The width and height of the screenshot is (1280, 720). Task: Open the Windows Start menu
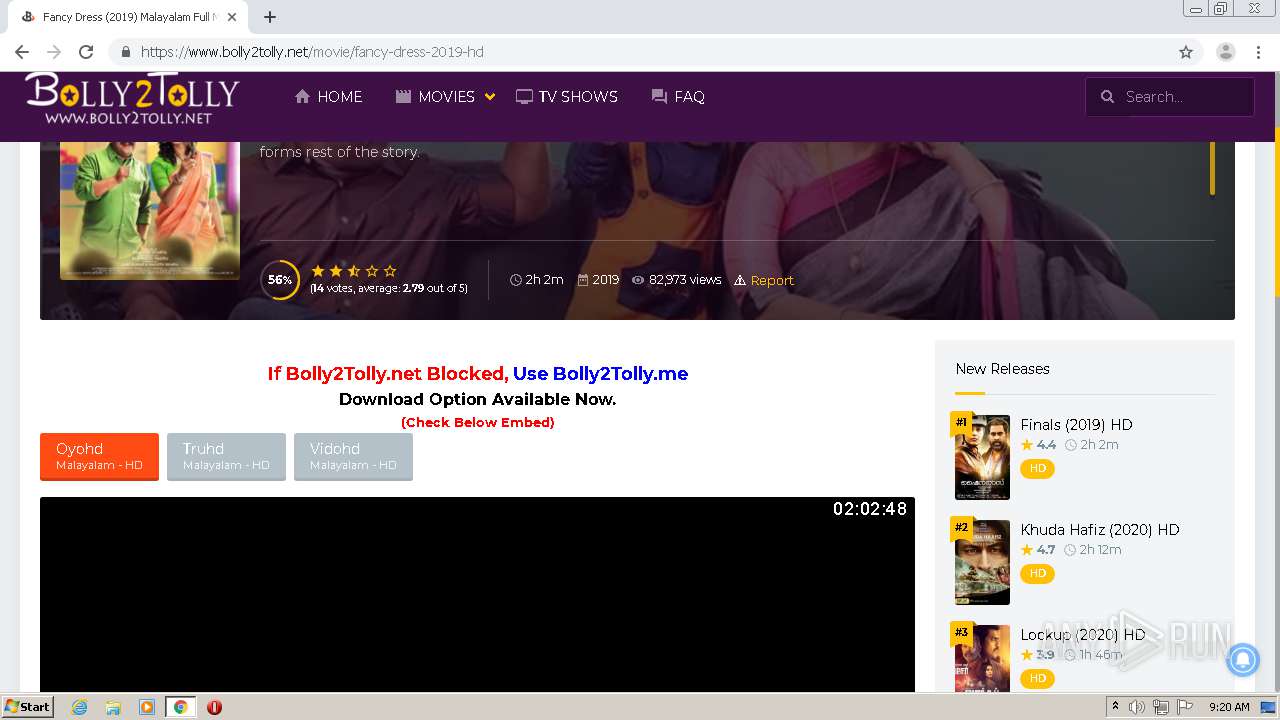(x=27, y=707)
